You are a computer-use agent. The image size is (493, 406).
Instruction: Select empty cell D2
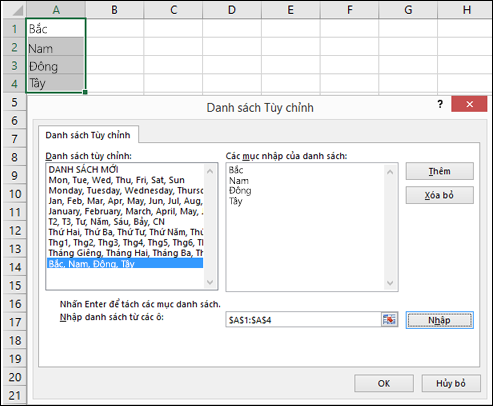click(232, 47)
